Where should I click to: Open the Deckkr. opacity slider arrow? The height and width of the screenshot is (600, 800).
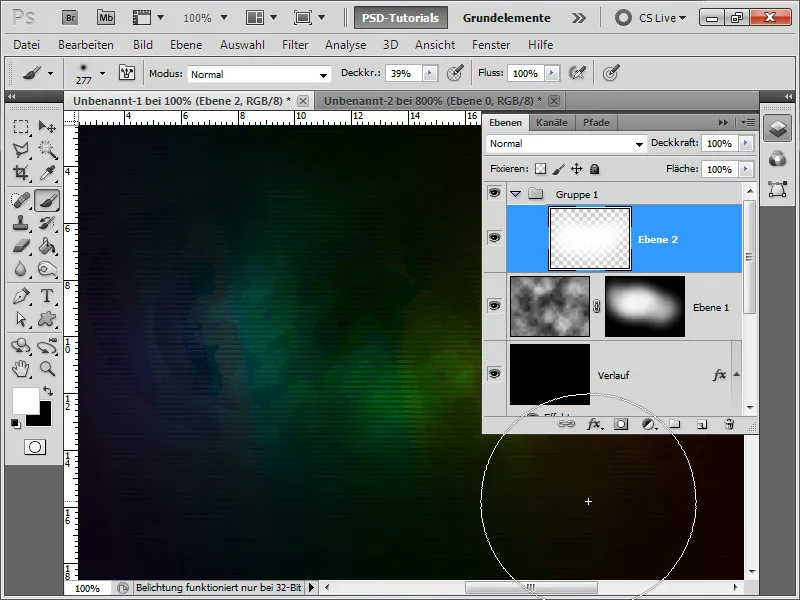pos(430,73)
